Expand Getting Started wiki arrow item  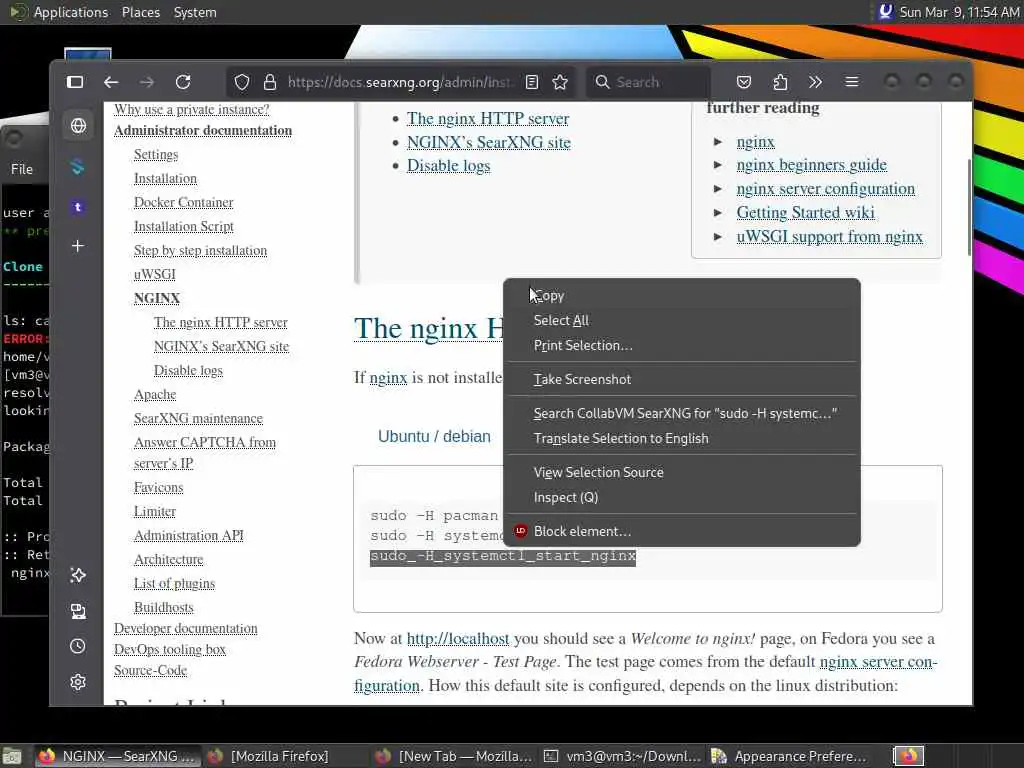pyautogui.click(x=718, y=213)
